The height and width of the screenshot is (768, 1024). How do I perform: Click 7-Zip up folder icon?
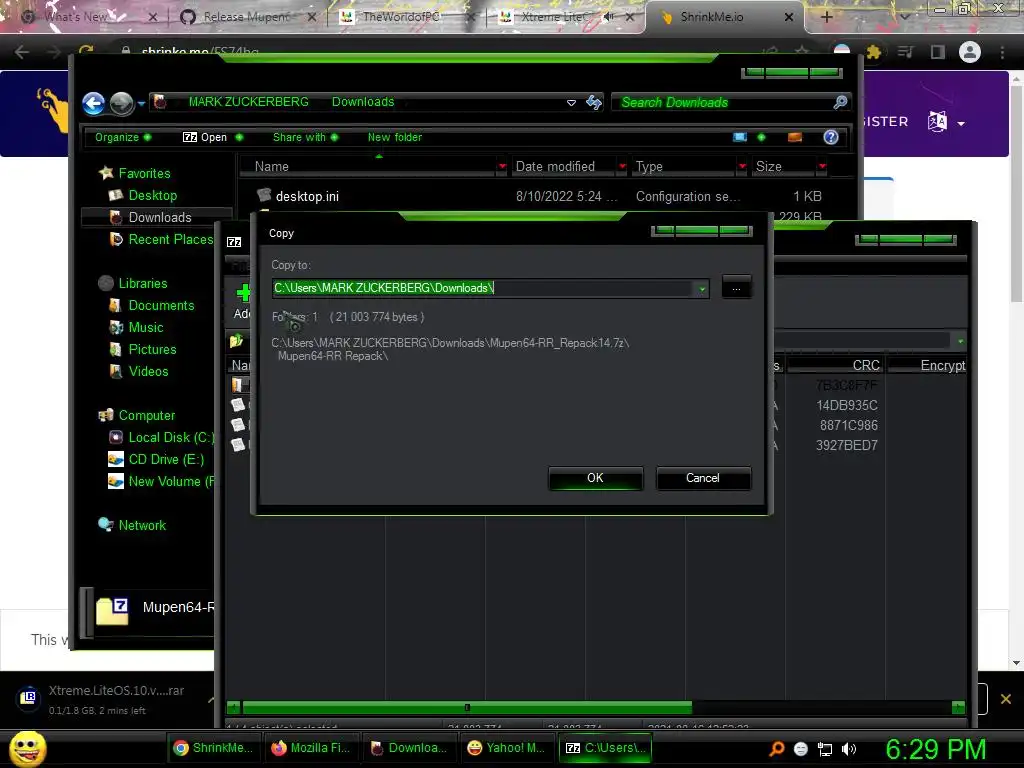click(x=236, y=341)
